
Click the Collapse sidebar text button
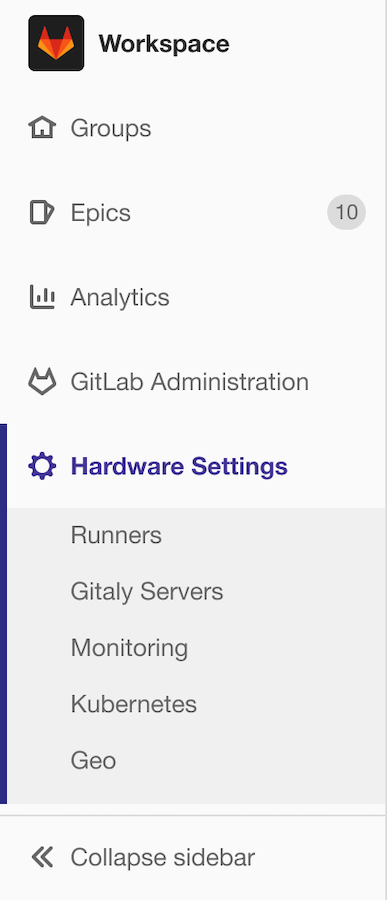pos(162,858)
